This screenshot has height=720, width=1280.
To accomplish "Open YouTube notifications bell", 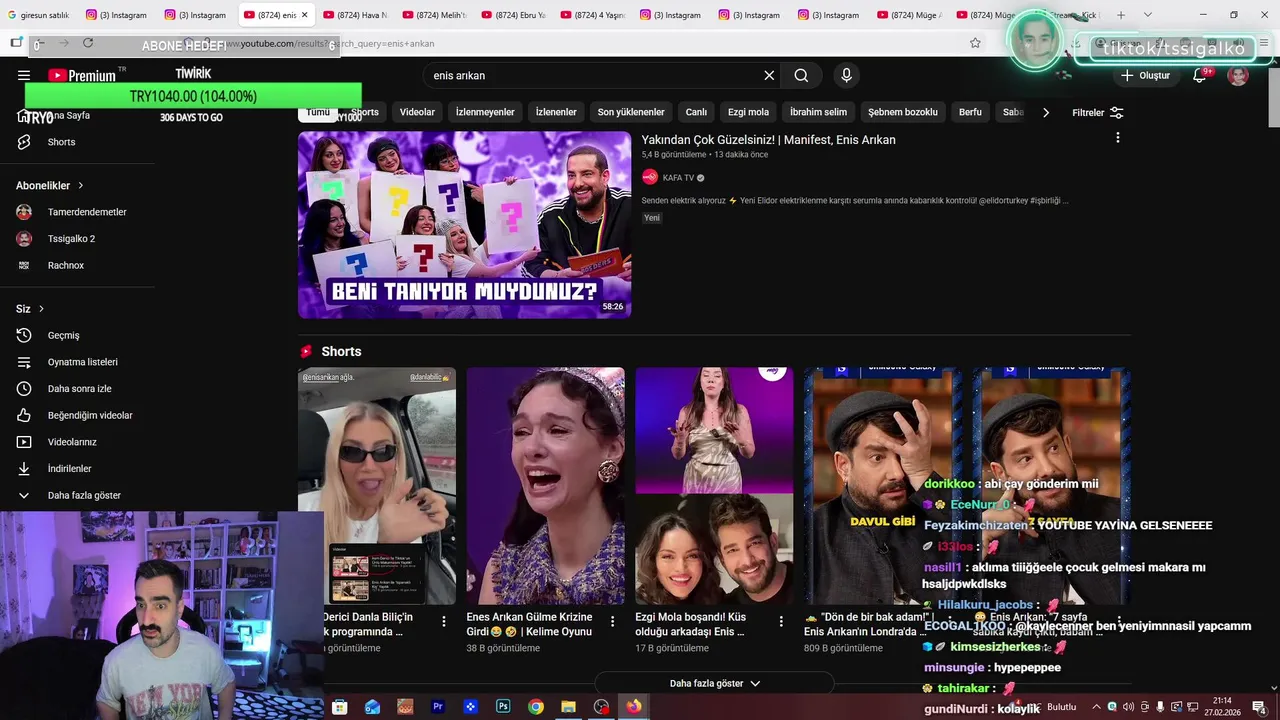I will point(1200,75).
